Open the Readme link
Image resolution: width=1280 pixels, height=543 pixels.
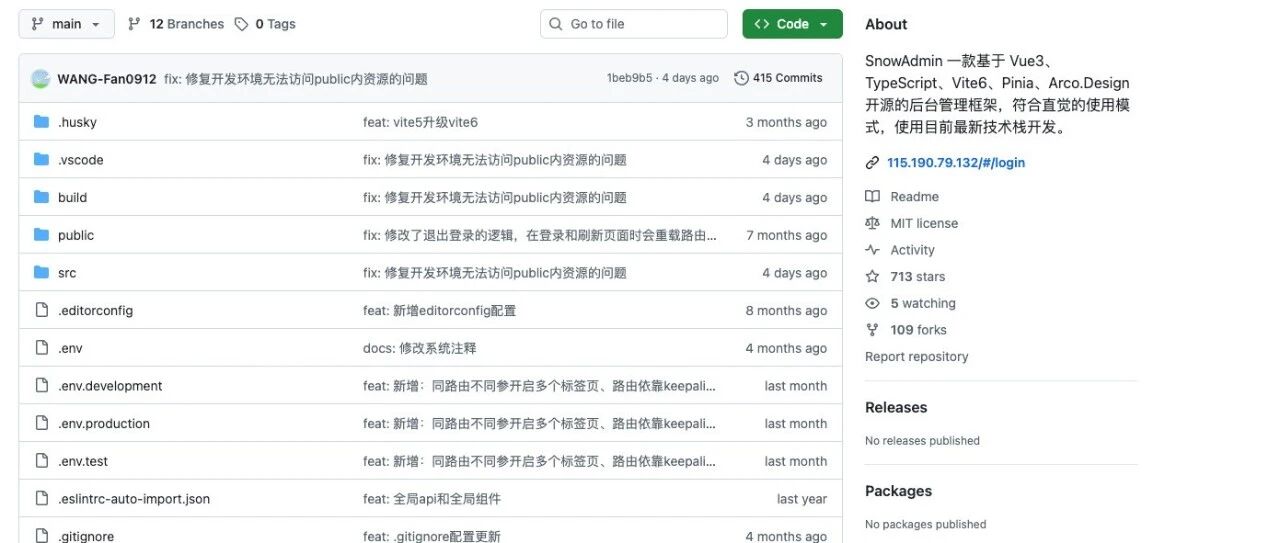[914, 197]
